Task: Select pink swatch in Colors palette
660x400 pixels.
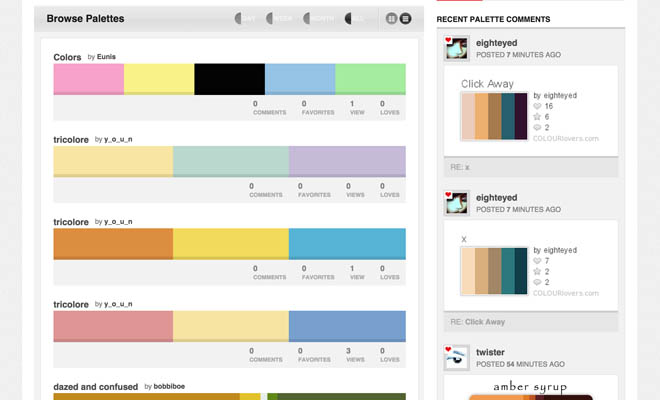Action: point(89,79)
